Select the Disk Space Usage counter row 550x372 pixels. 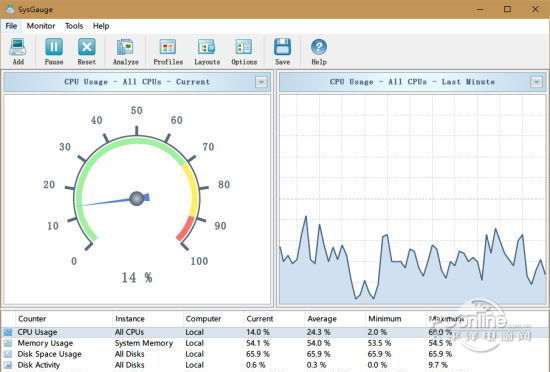[x=275, y=354]
